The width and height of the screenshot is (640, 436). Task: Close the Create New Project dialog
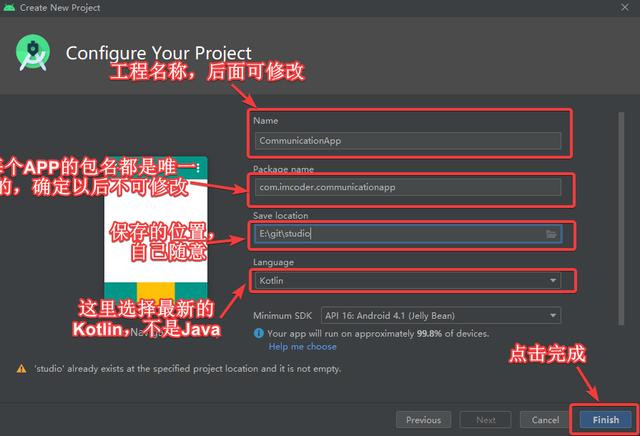point(625,7)
